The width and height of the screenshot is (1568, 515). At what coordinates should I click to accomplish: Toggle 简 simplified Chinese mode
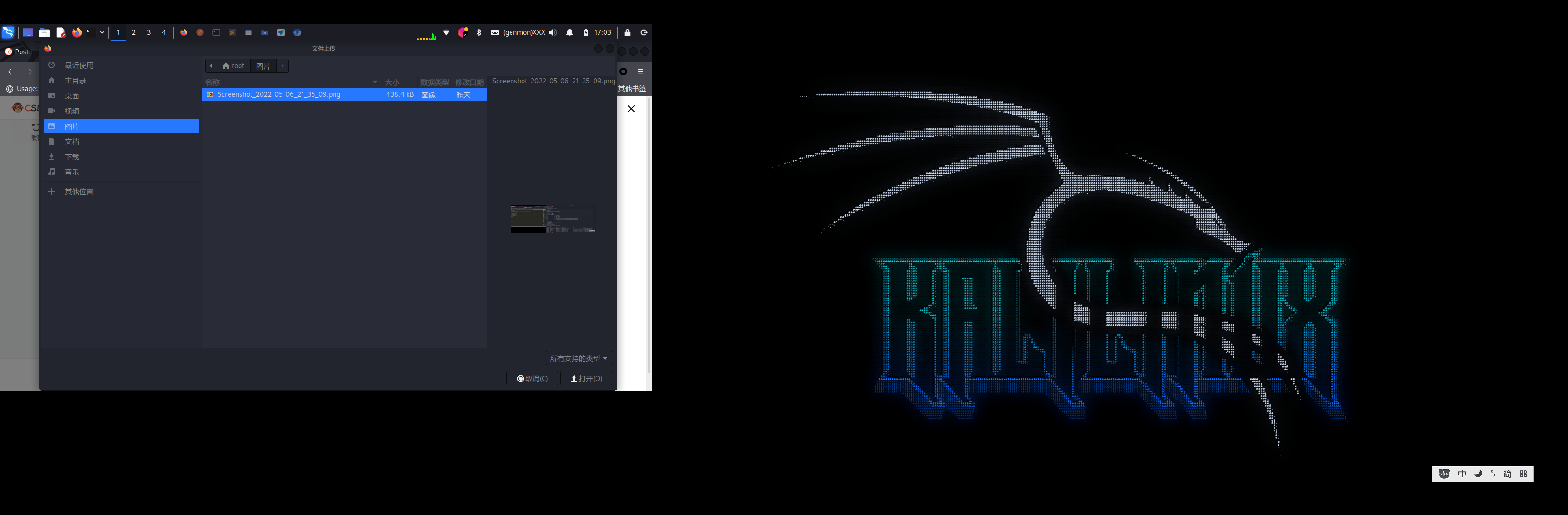pyautogui.click(x=1507, y=474)
